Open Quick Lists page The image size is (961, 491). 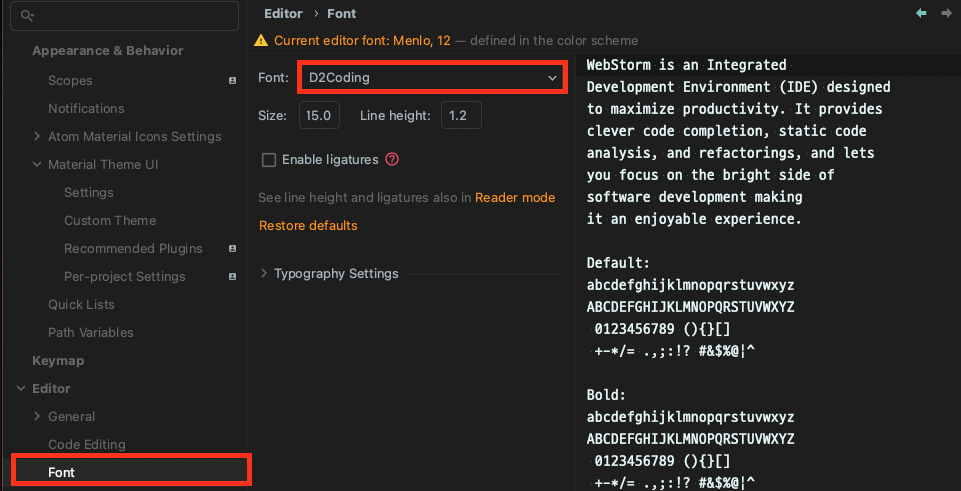click(x=81, y=305)
